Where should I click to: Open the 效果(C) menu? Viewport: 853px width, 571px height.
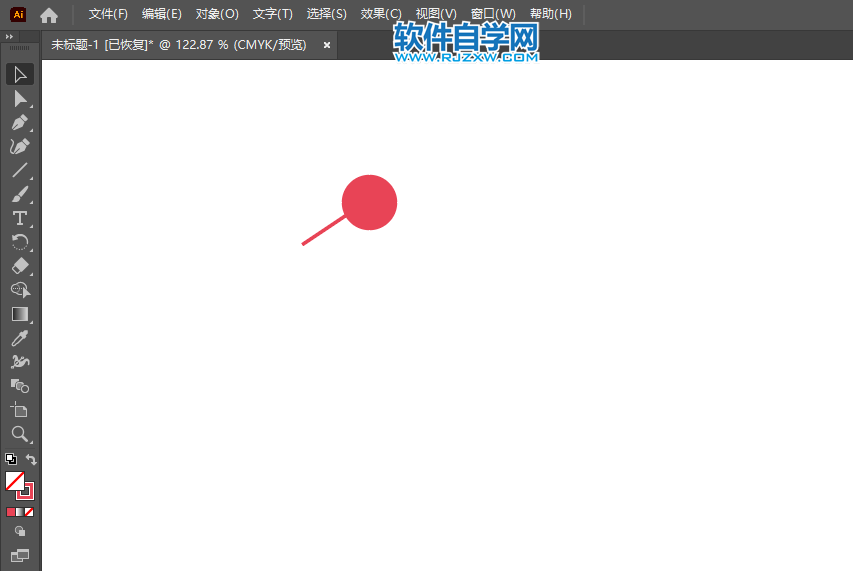tap(381, 14)
